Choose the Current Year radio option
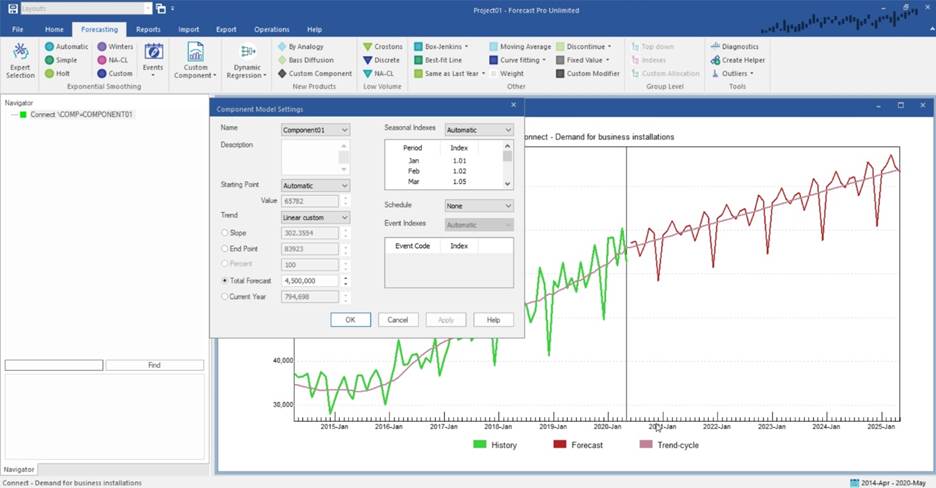The width and height of the screenshot is (936, 488). point(224,297)
